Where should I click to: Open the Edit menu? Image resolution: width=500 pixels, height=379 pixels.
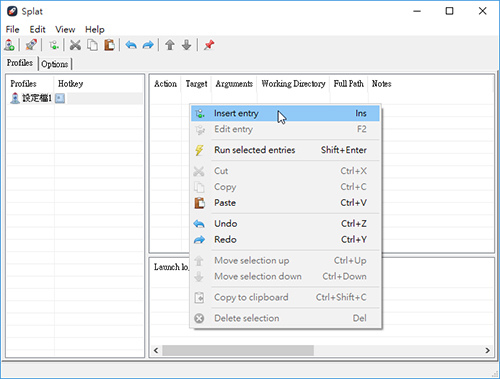[x=37, y=29]
